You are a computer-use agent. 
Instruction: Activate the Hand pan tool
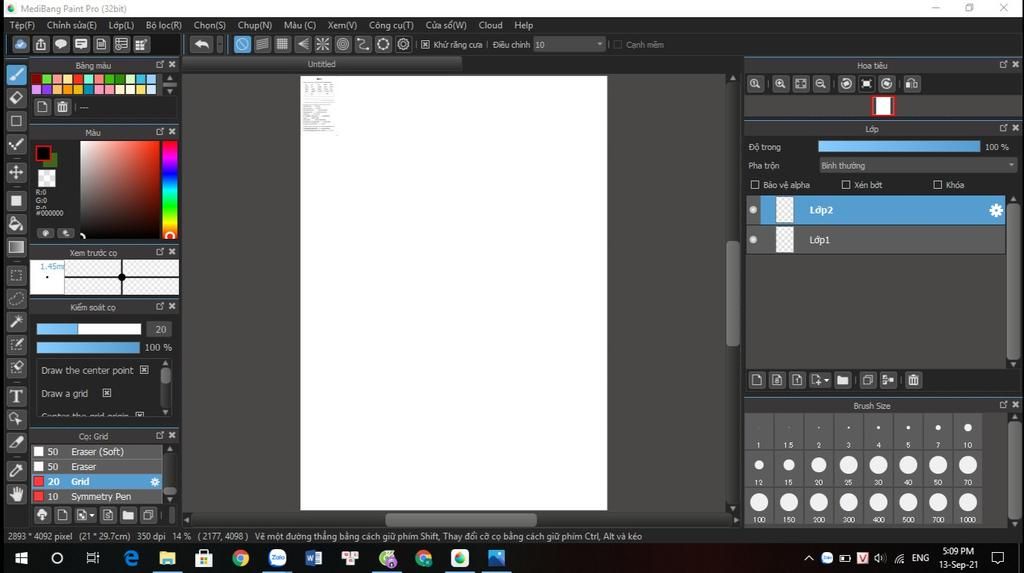tap(16, 494)
